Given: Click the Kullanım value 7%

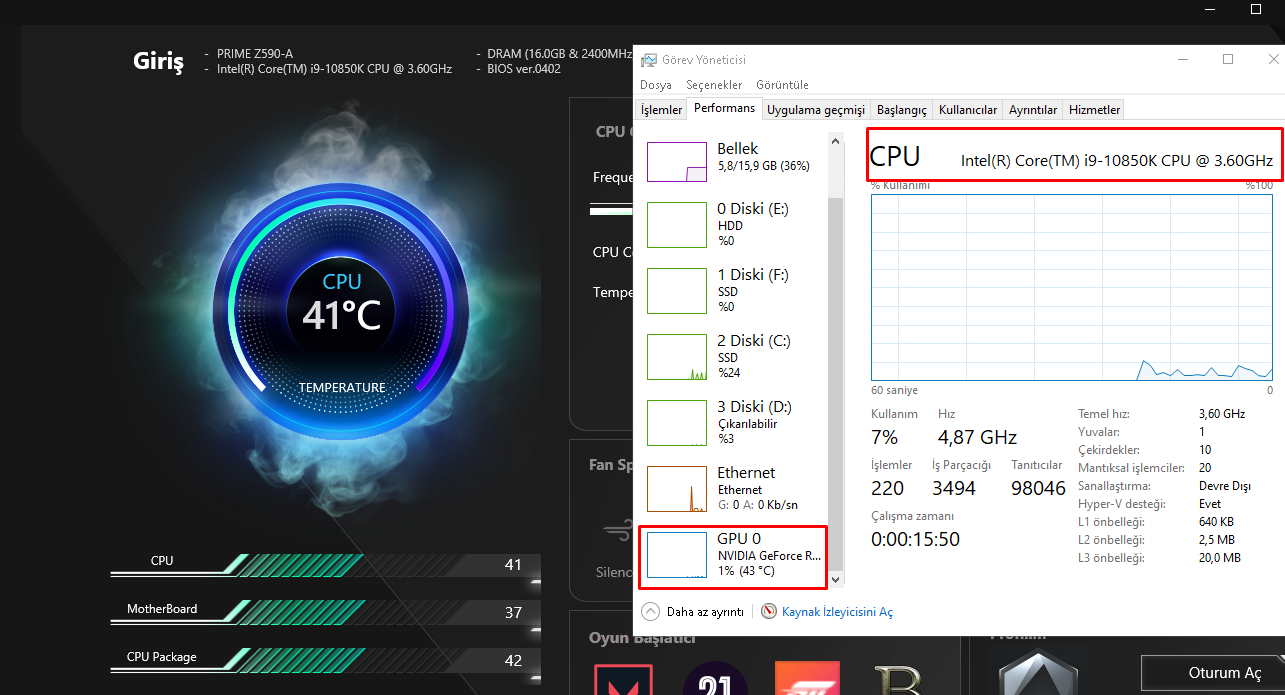Looking at the screenshot, I should coord(884,437).
